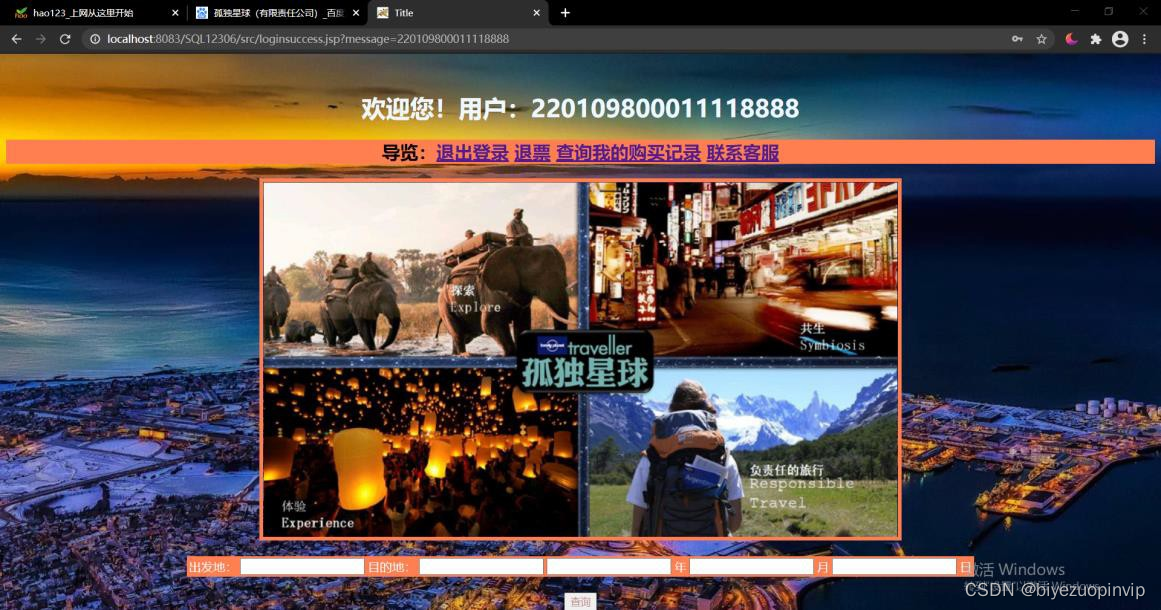This screenshot has height=610, width=1161.
Task: Open 查询我的购买记录 purchase records link
Action: (x=629, y=152)
